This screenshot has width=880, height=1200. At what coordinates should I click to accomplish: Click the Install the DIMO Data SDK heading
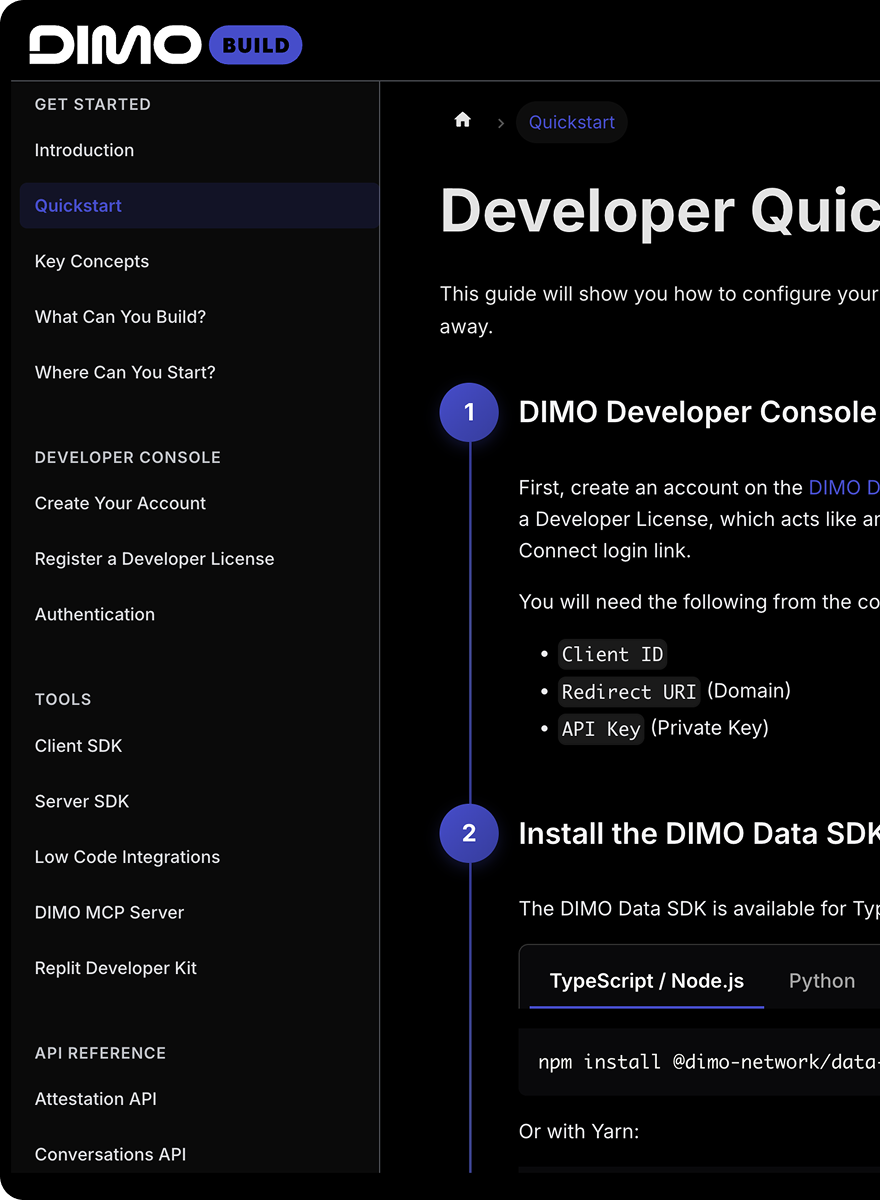[699, 833]
